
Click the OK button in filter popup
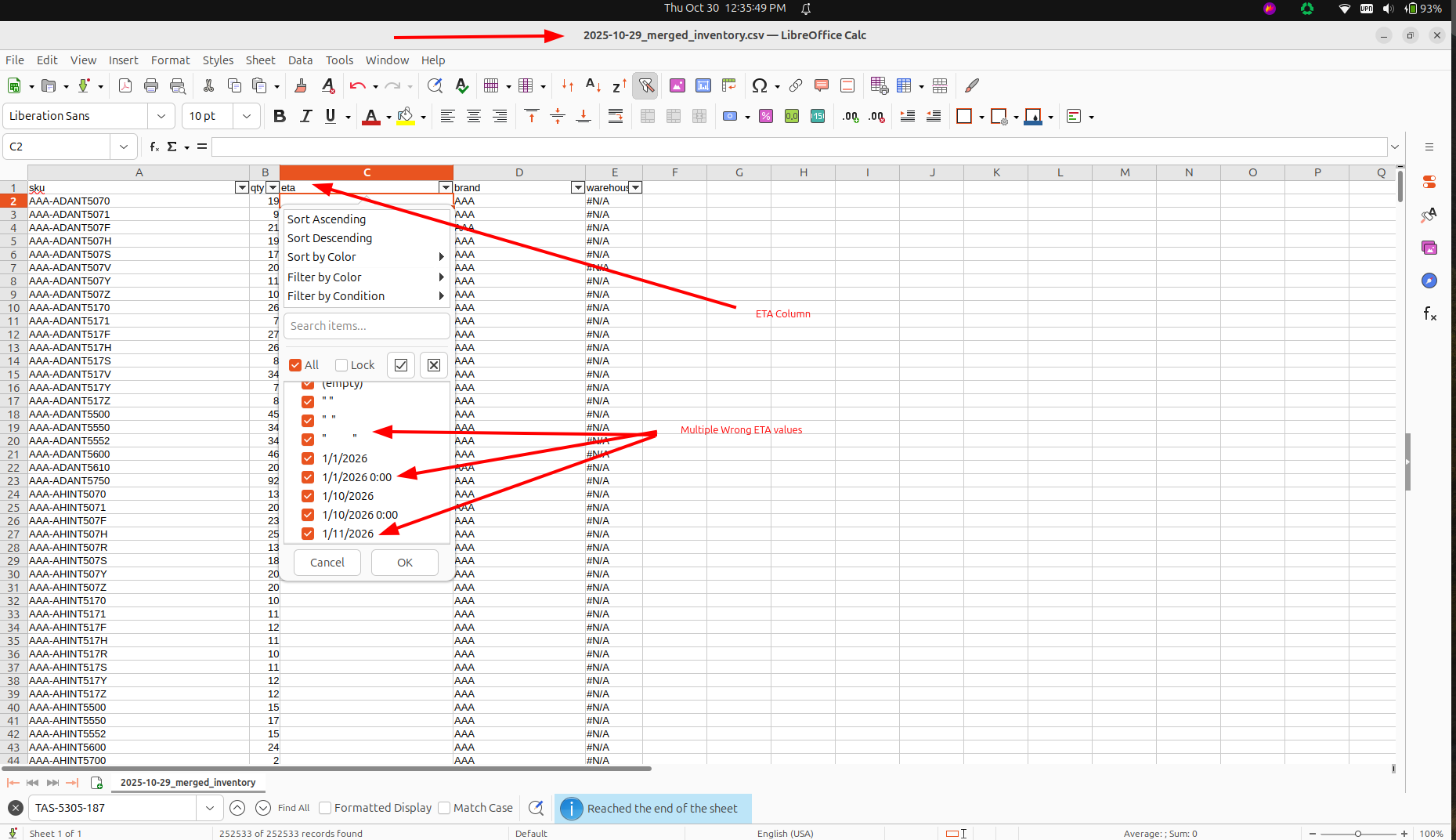[404, 563]
